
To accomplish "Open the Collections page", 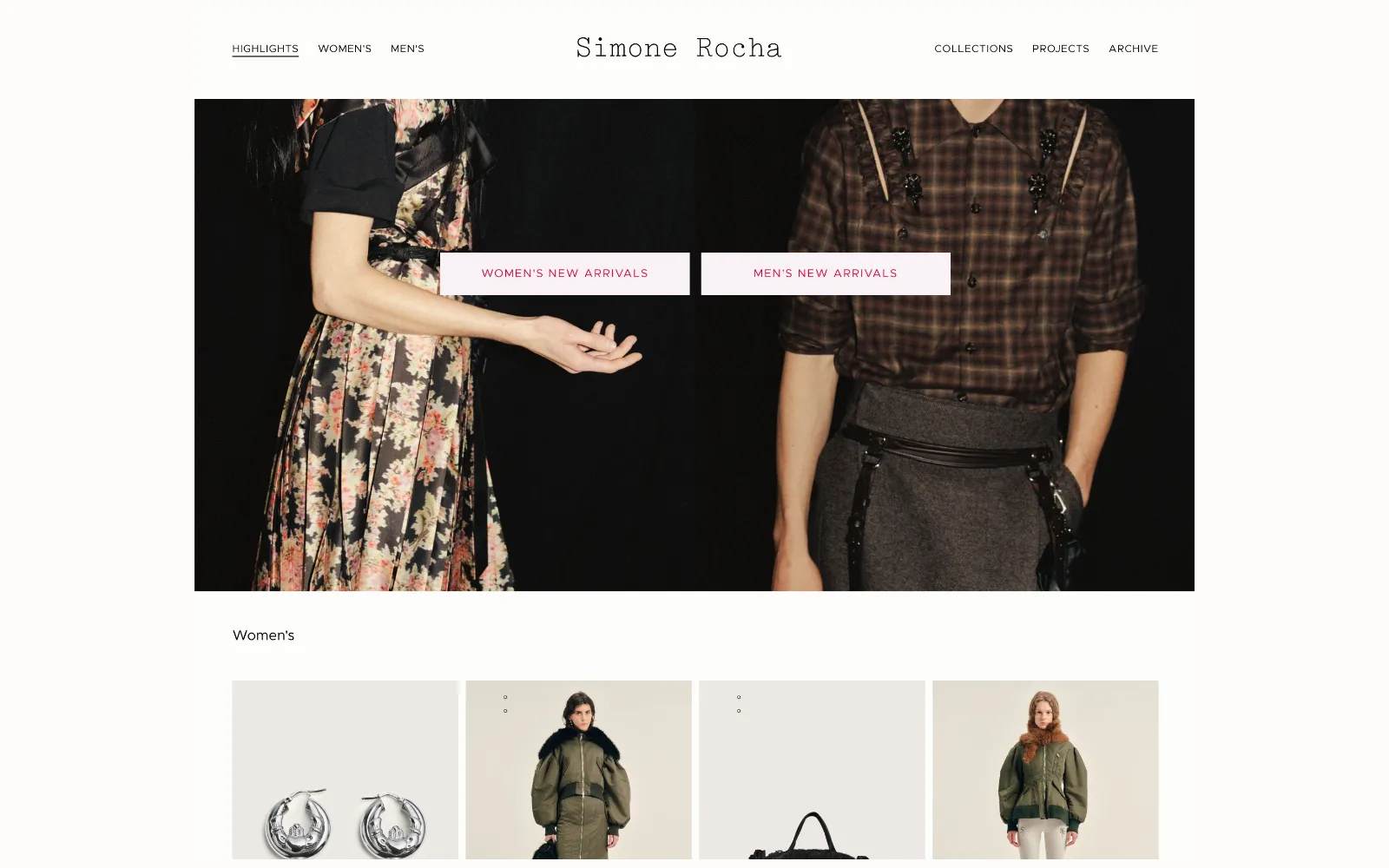I will [x=973, y=49].
